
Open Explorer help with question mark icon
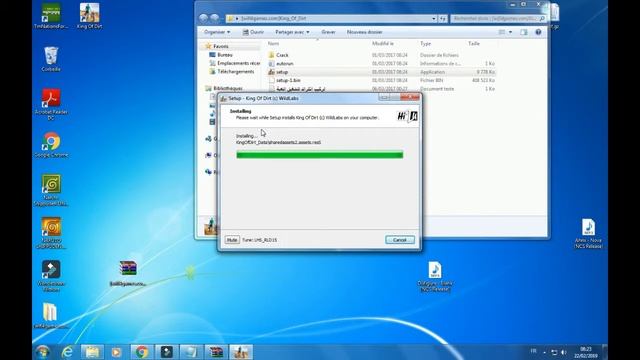click(538, 32)
